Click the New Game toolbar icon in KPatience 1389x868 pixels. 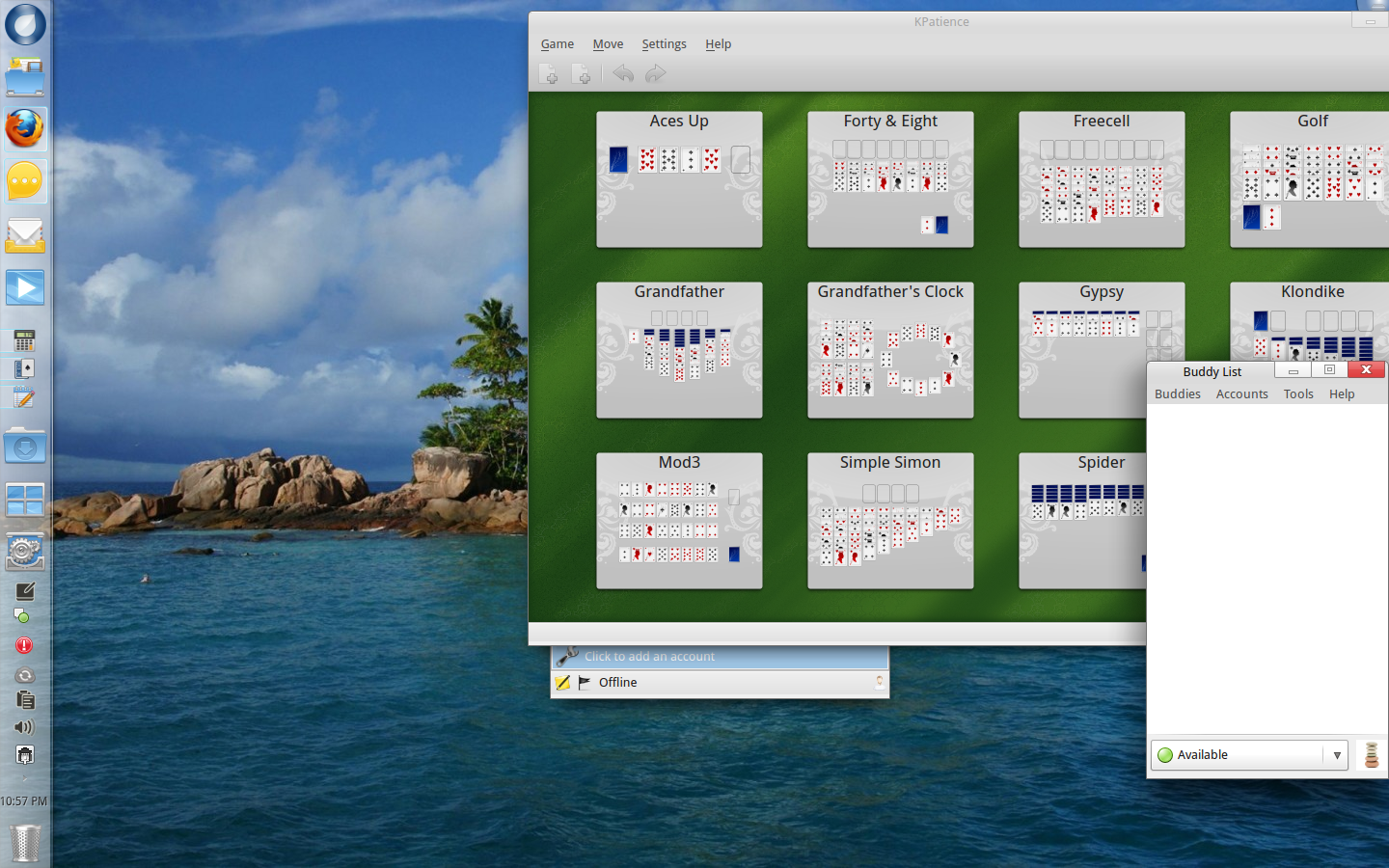(x=550, y=74)
